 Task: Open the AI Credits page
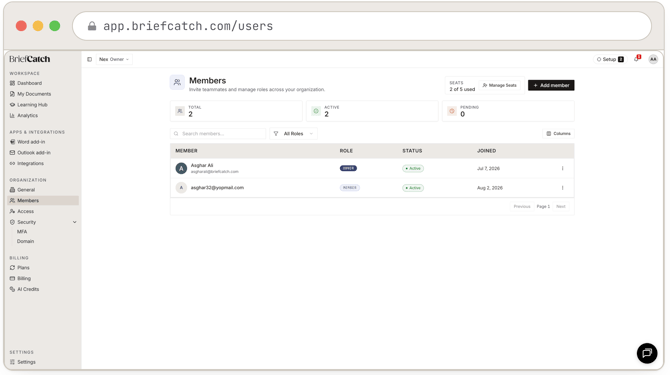coord(24,289)
